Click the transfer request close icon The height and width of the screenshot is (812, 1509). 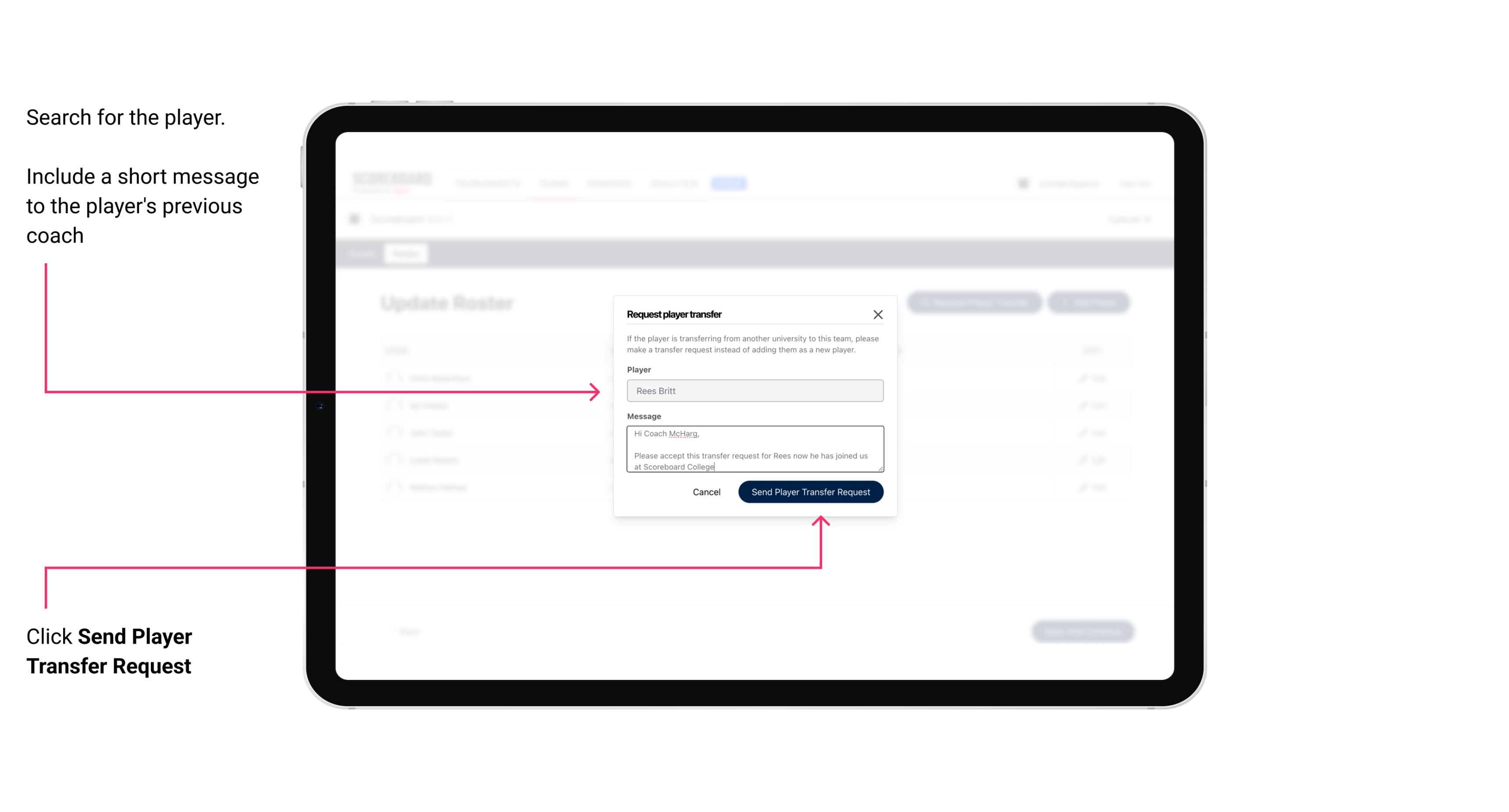pos(878,314)
